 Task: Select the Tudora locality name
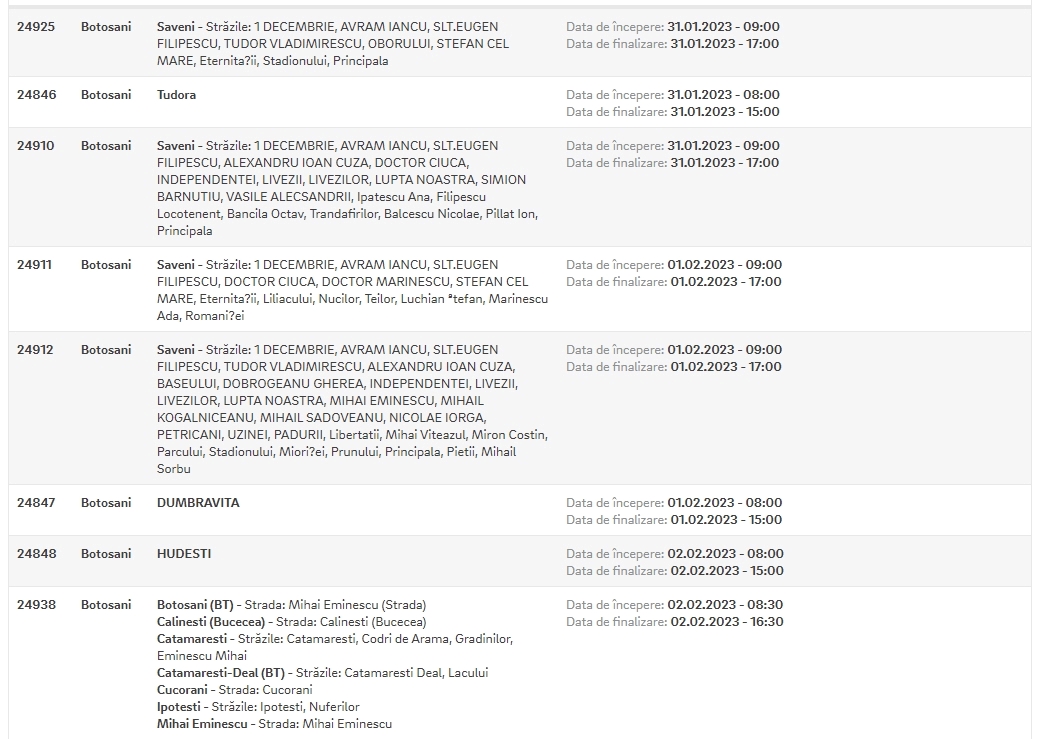[176, 95]
